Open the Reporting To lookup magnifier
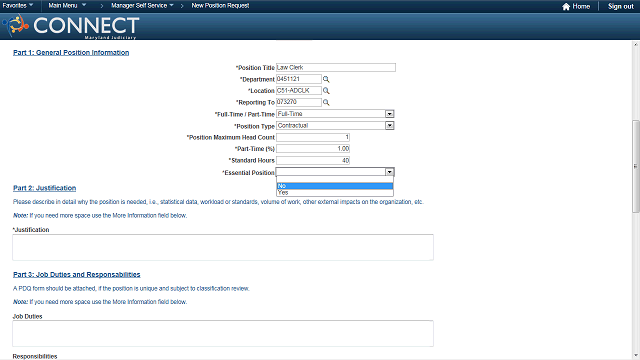 [x=326, y=102]
